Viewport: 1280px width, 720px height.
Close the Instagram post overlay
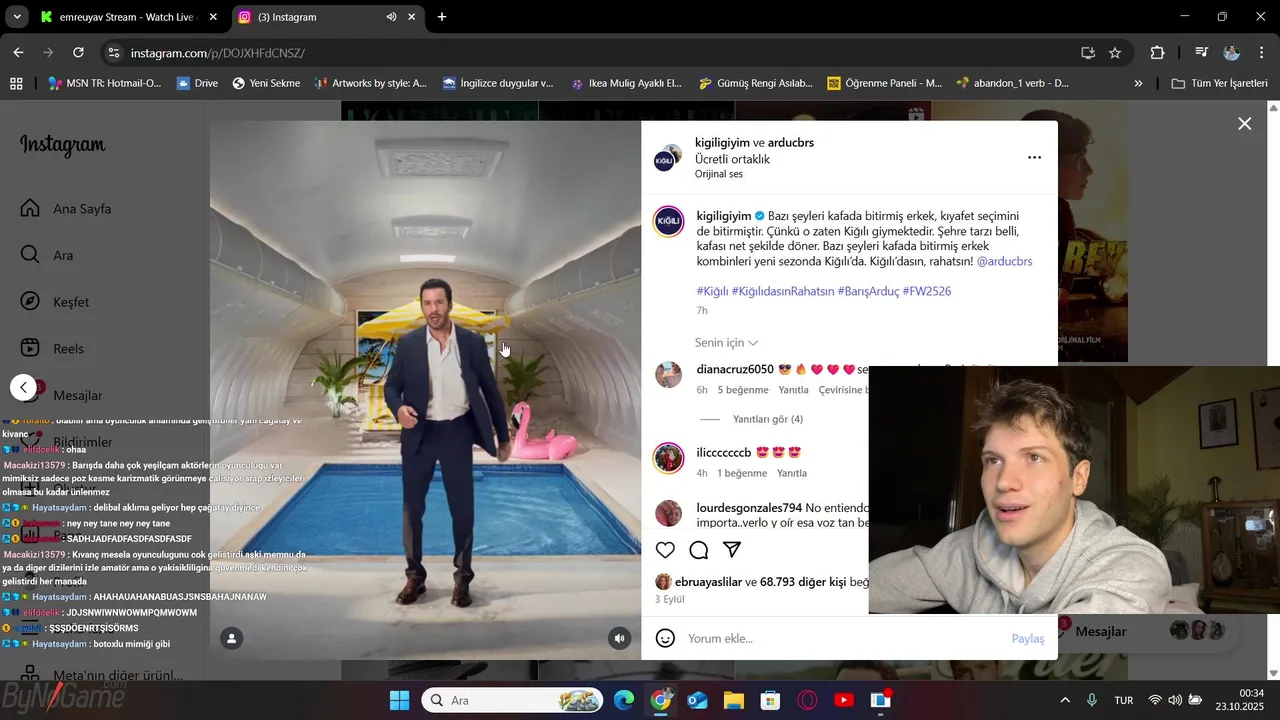point(1244,124)
